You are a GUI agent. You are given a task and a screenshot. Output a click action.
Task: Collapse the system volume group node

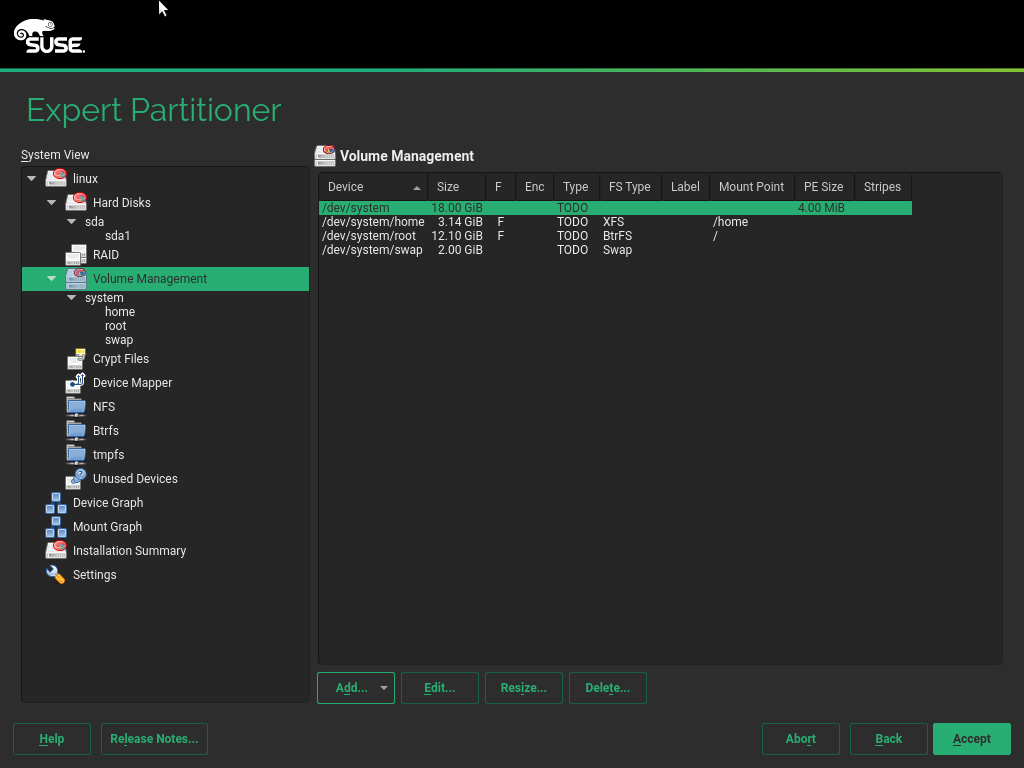click(72, 298)
